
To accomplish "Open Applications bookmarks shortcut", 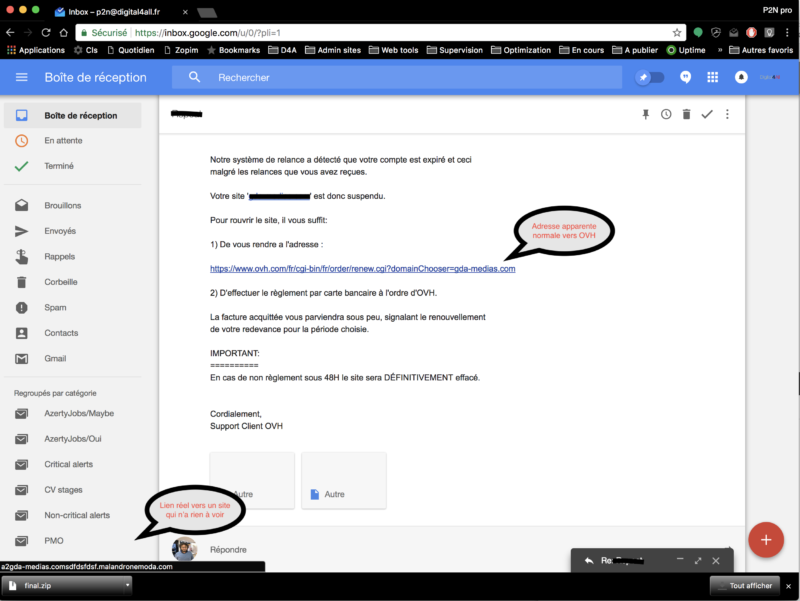I will [x=36, y=50].
